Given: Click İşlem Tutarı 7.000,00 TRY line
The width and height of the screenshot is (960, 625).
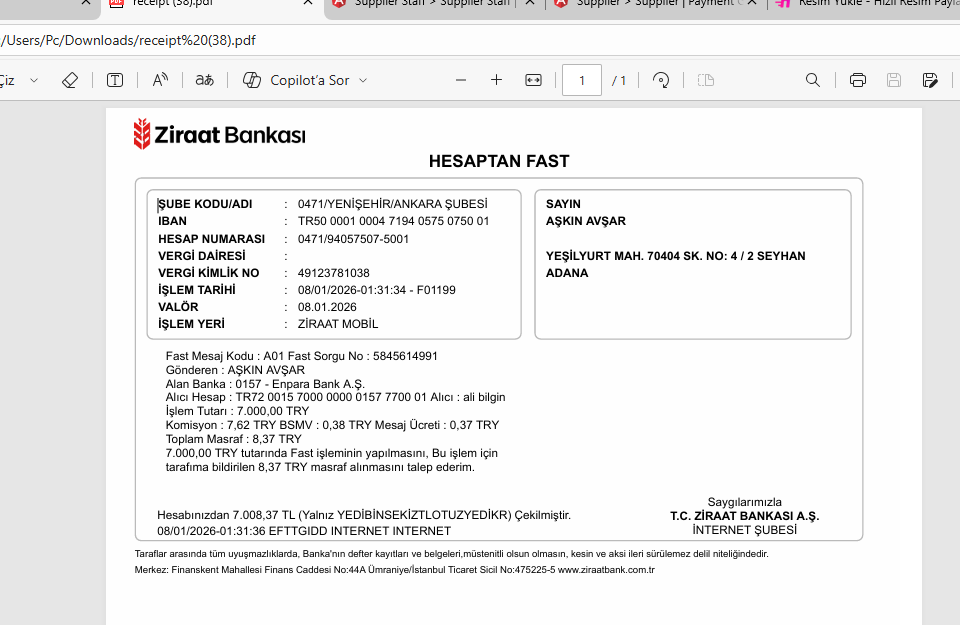Looking at the screenshot, I should [238, 411].
